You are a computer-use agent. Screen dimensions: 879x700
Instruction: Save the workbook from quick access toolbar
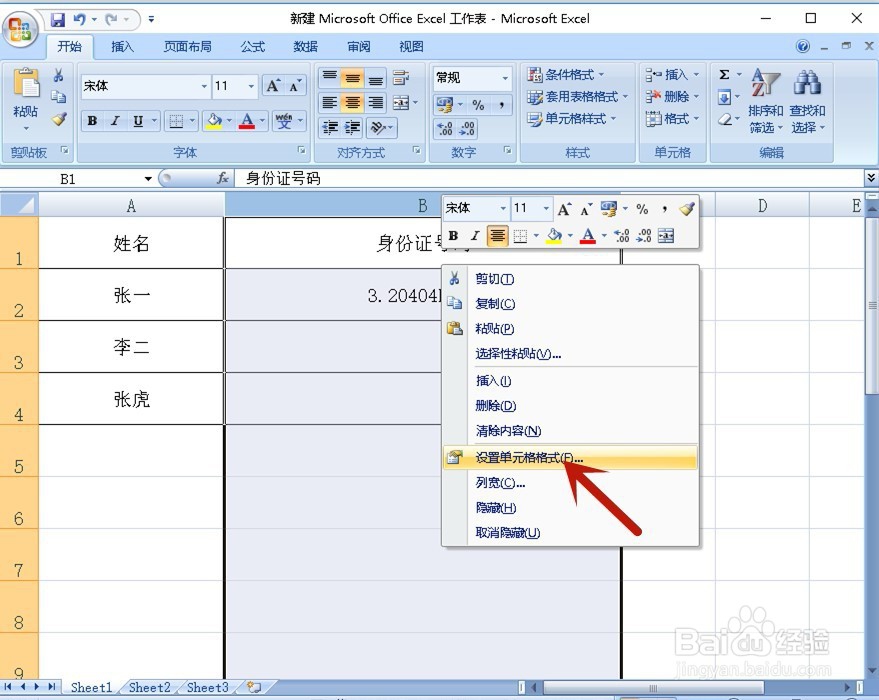58,20
